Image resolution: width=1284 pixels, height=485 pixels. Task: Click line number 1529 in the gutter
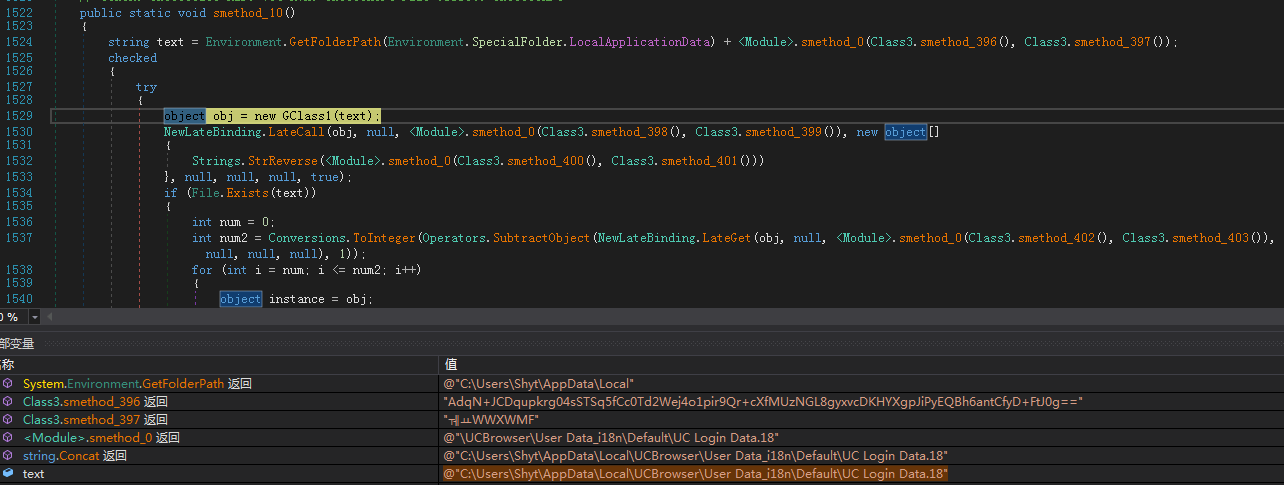[x=18, y=116]
